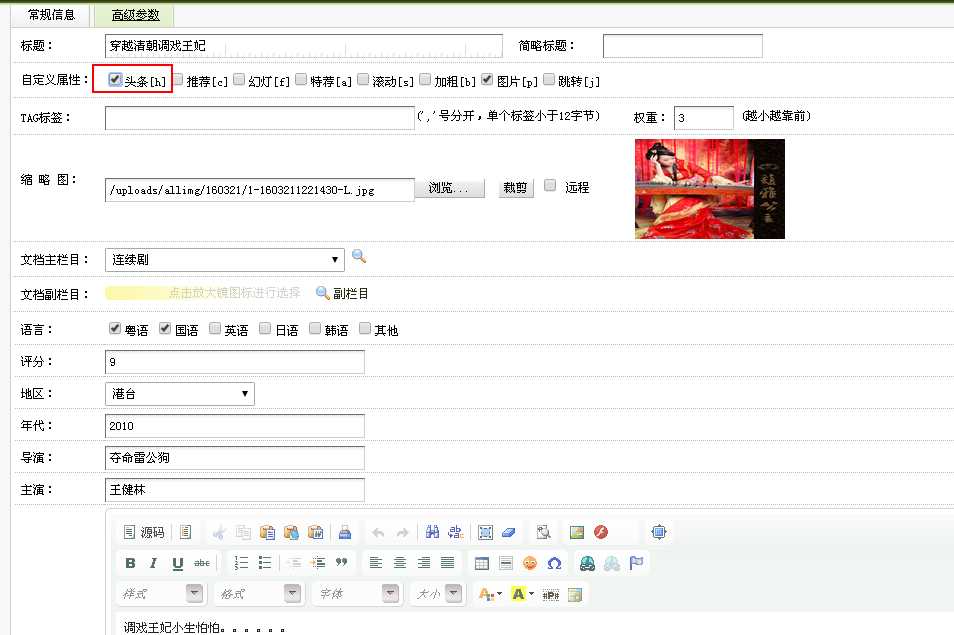Check the 幻灯[f] attribute checkbox
This screenshot has height=635, width=954.
[x=239, y=79]
